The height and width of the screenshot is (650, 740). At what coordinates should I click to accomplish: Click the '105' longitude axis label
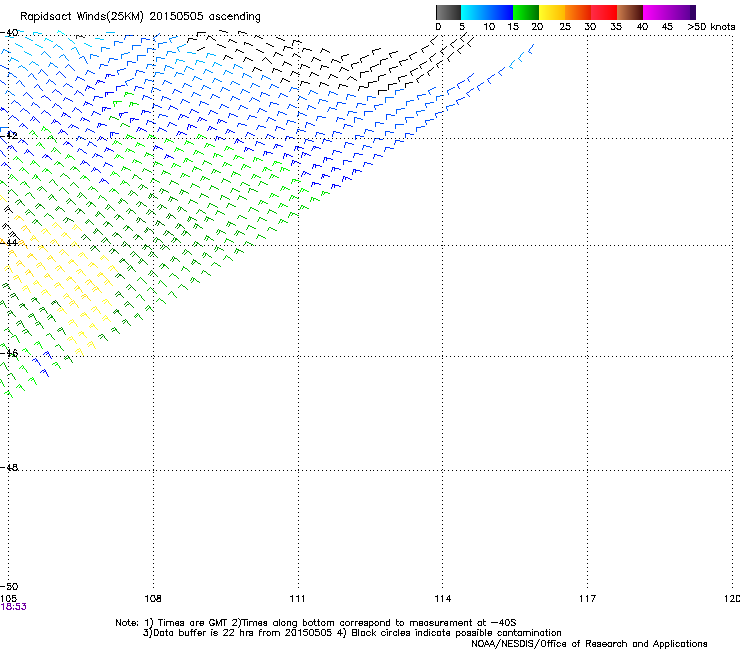point(8,599)
